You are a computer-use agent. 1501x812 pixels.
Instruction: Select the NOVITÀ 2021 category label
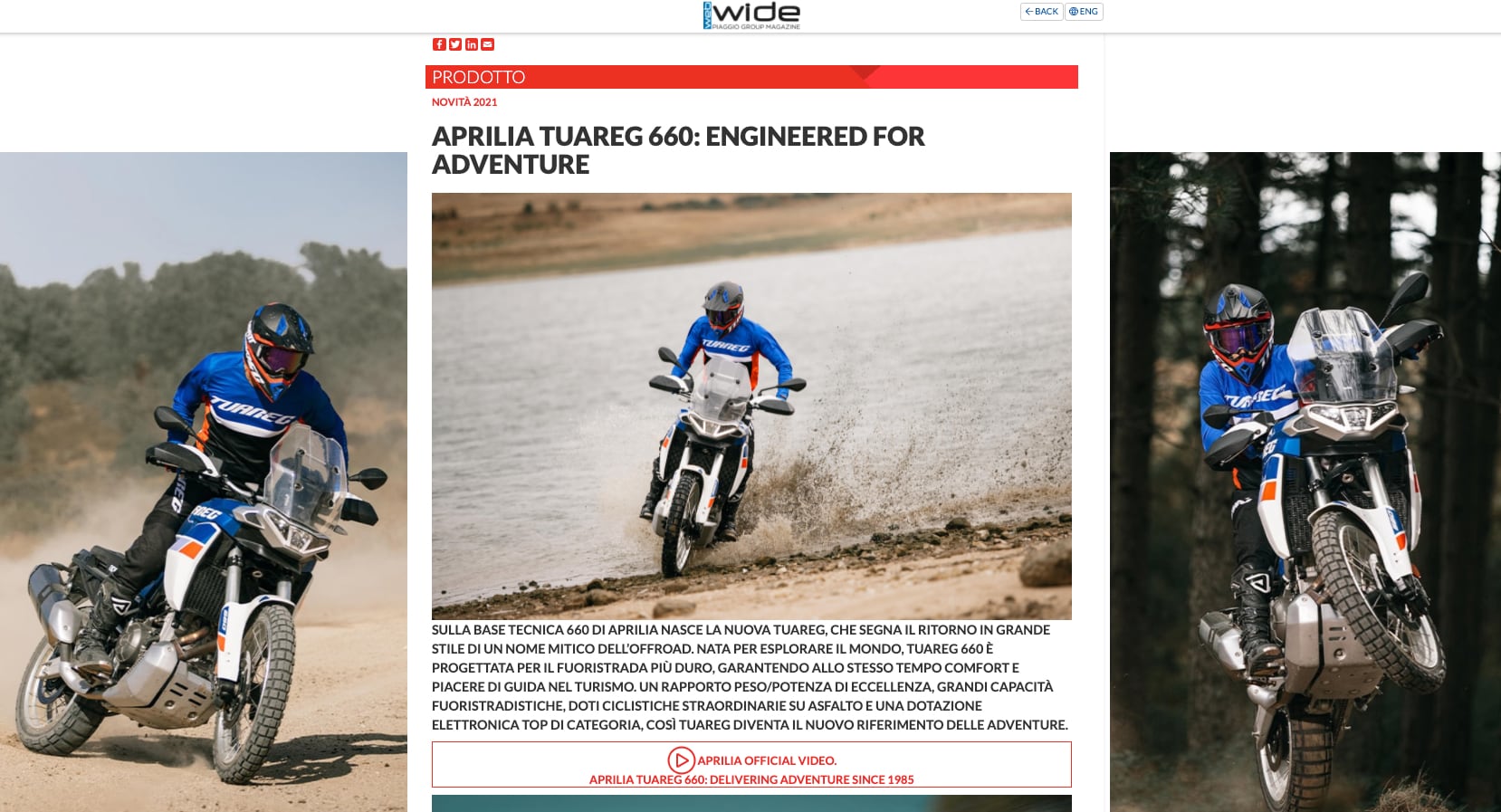pyautogui.click(x=464, y=102)
